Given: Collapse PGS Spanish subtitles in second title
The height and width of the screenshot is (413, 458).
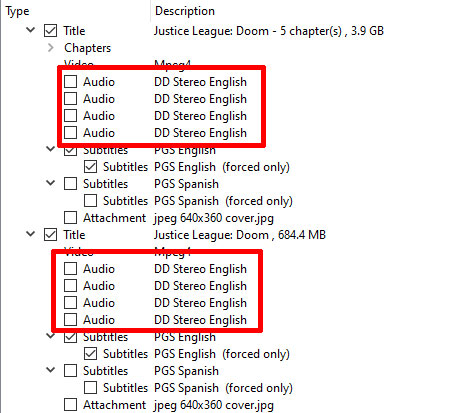Looking at the screenshot, I should tap(51, 370).
